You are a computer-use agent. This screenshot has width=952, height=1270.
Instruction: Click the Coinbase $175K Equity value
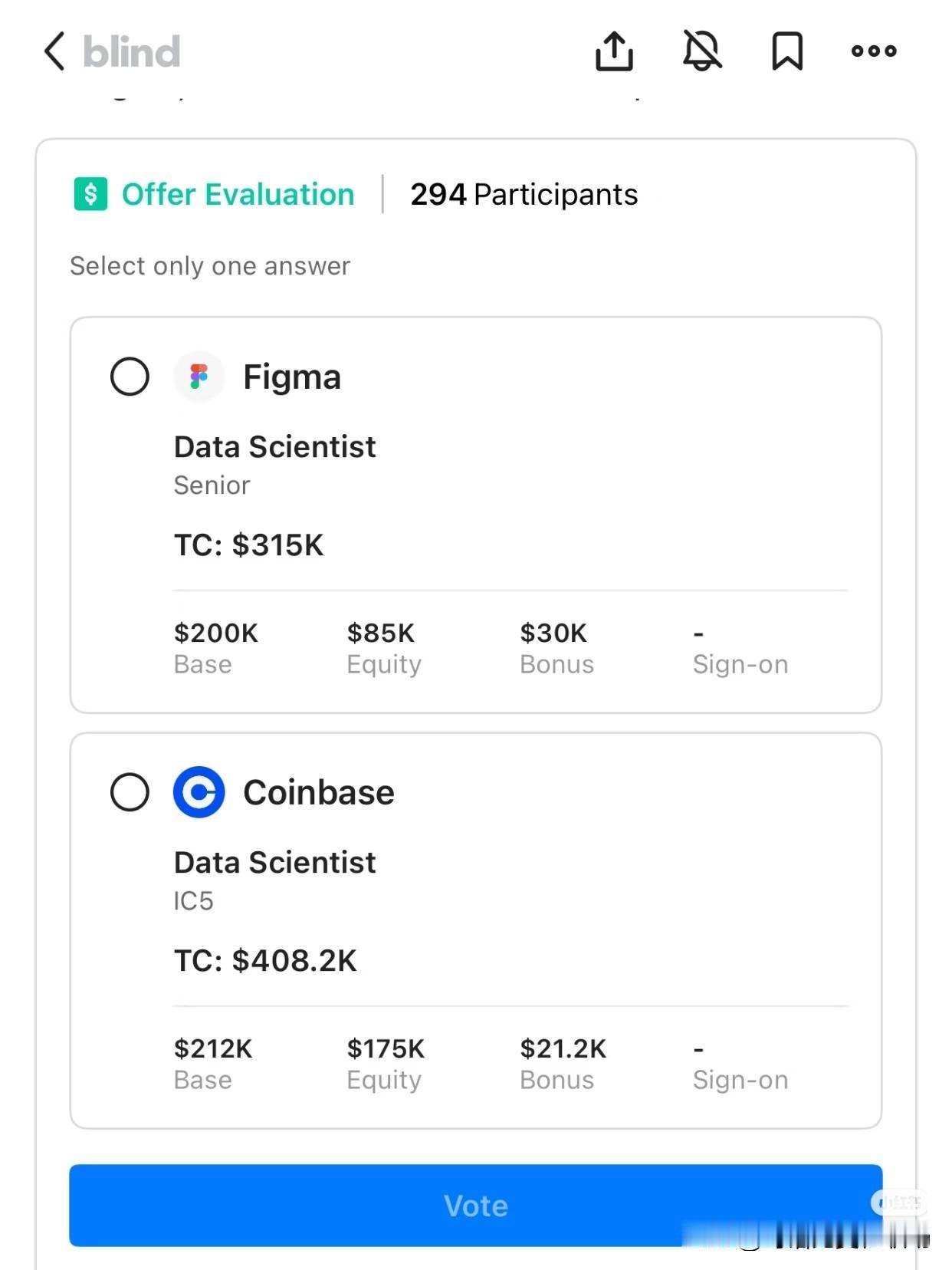click(386, 1049)
